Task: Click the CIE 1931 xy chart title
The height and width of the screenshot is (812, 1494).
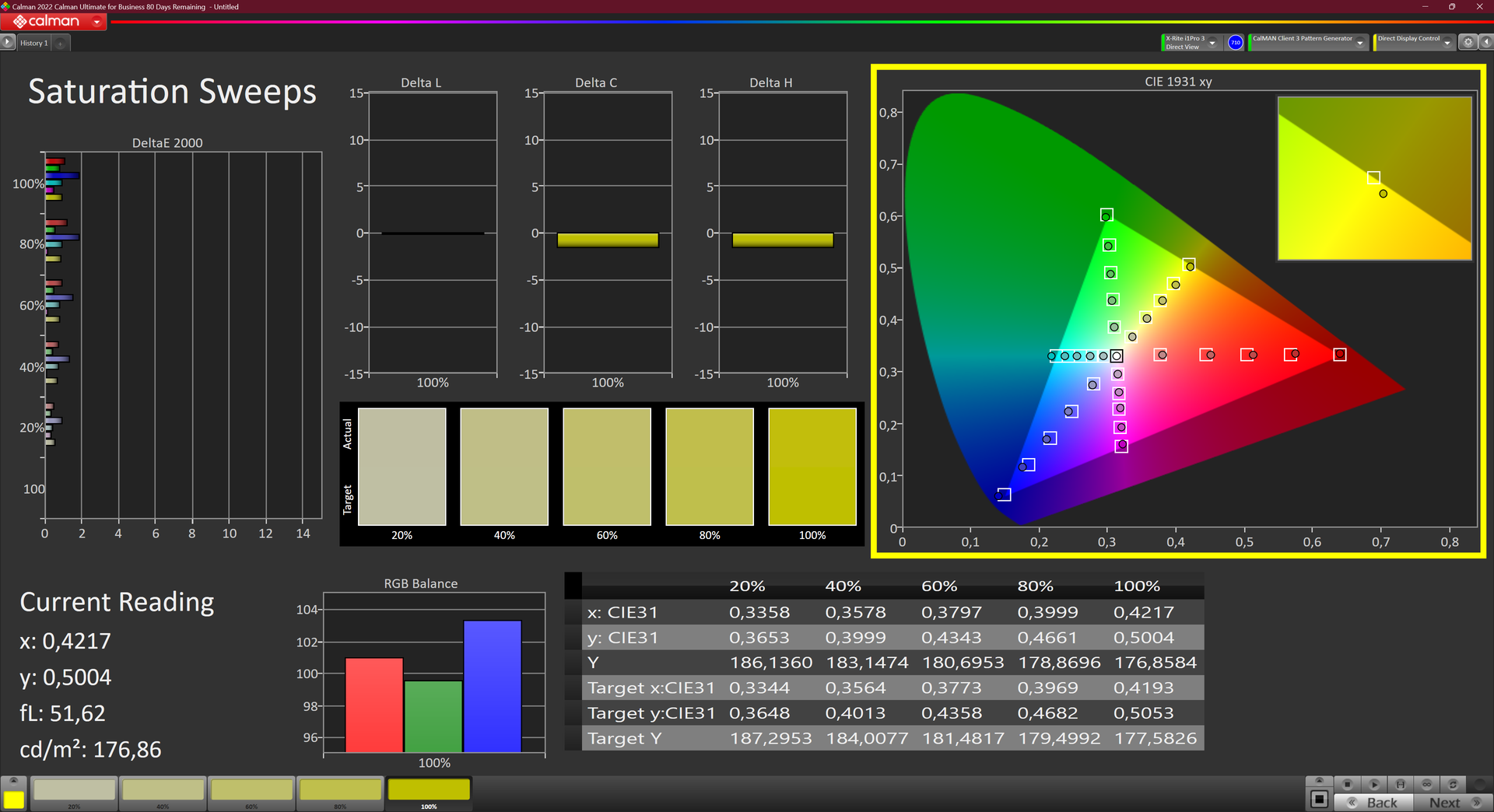Action: [x=1178, y=81]
